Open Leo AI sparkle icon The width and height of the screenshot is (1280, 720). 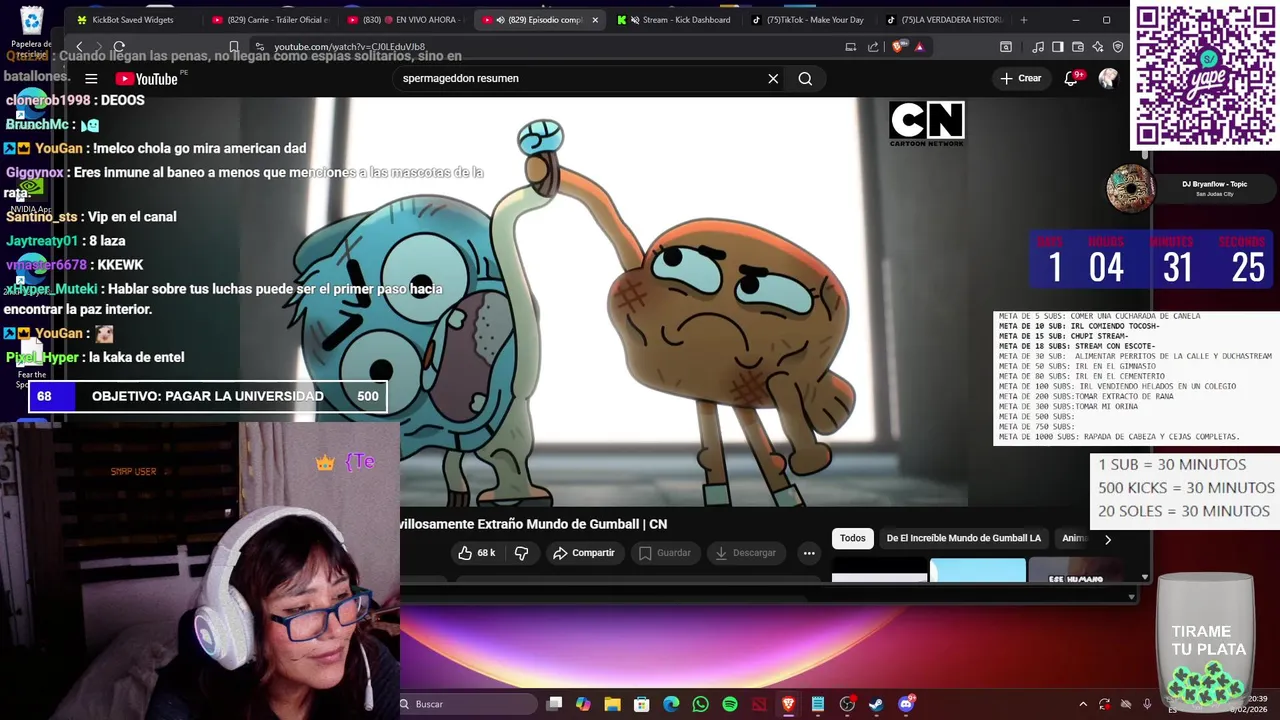(x=1098, y=47)
